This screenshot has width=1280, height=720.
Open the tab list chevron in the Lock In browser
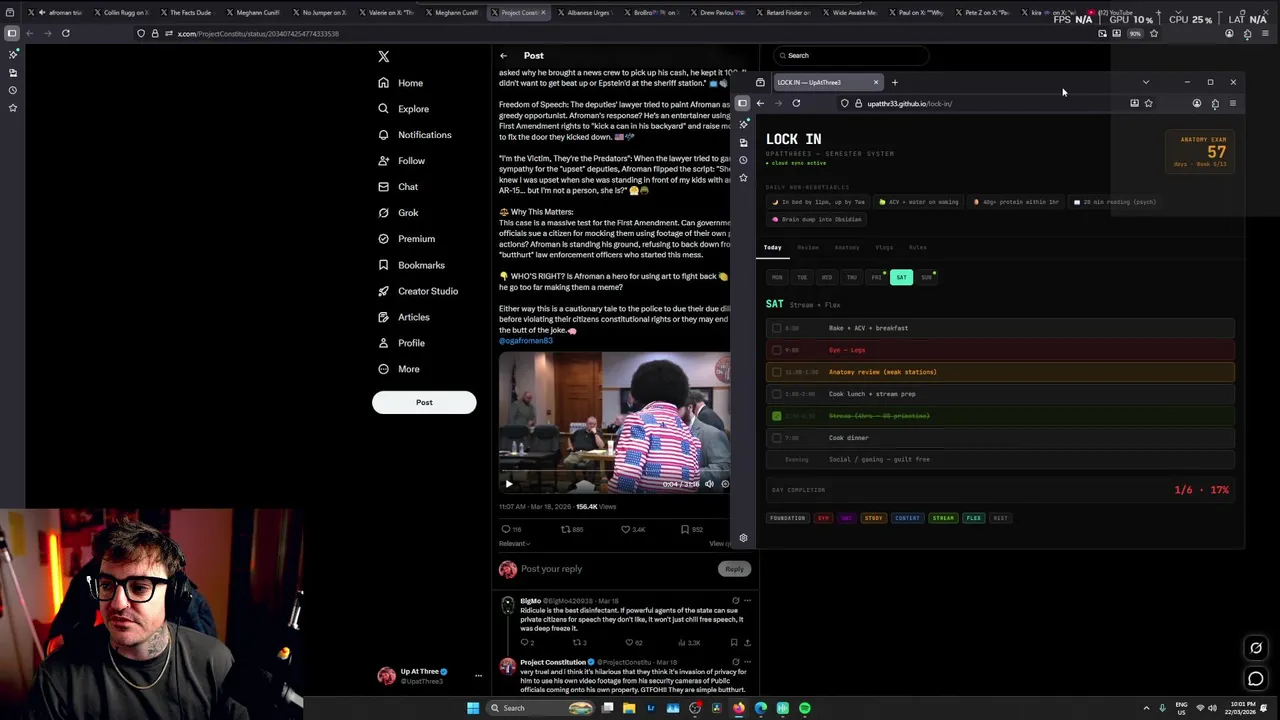point(1146,82)
